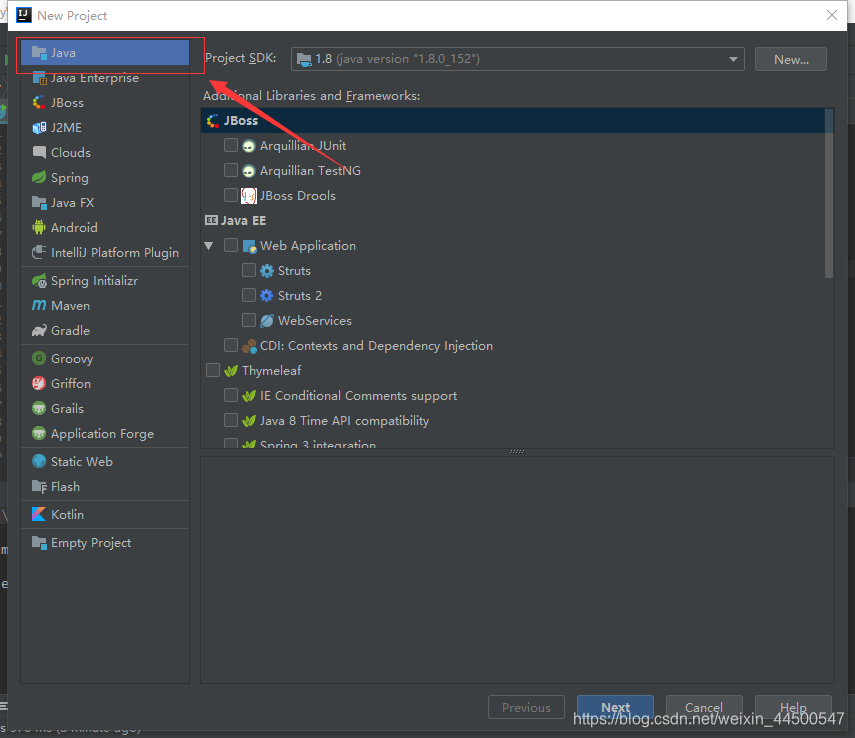Enable CDI Contexts and Dependency Injection
Viewport: 855px width, 738px height.
coord(231,345)
